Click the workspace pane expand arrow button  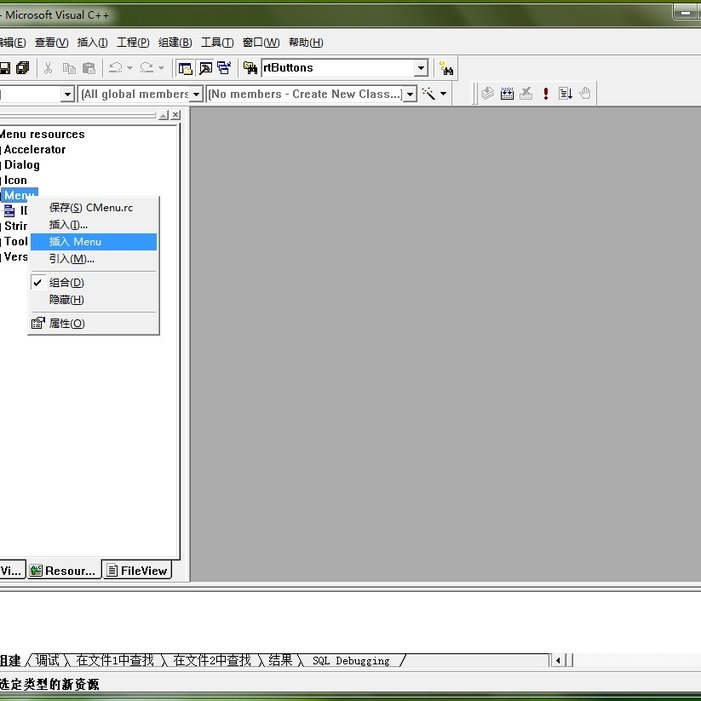(164, 115)
